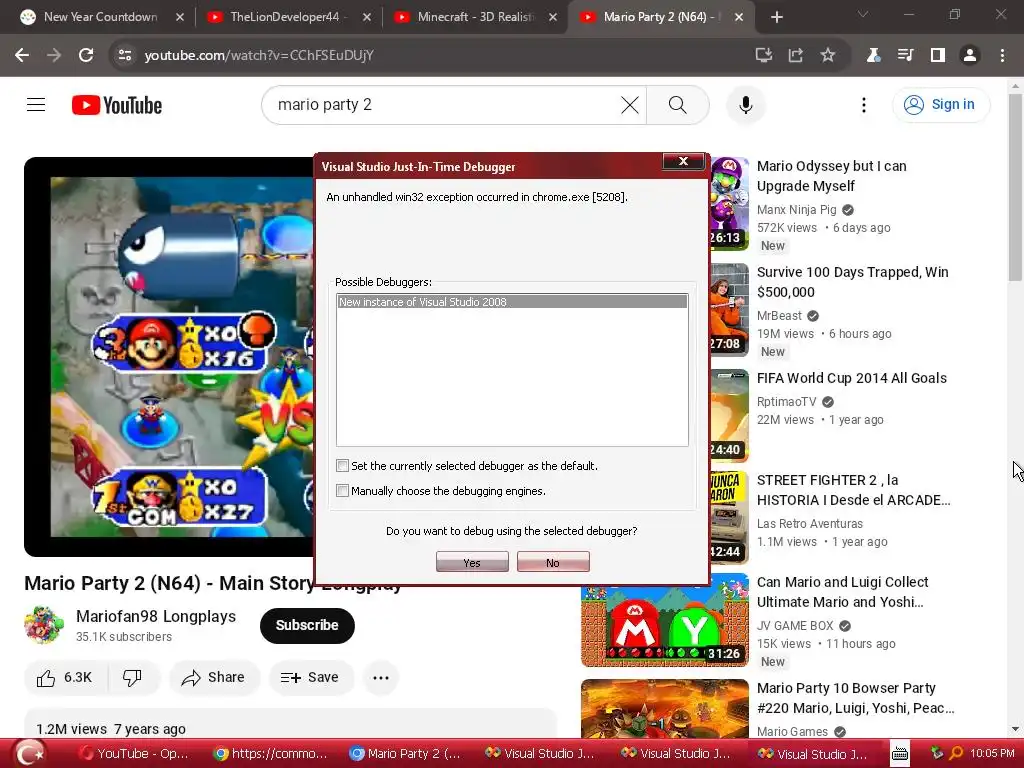Switch to https://commo... Chrome taskbar item
This screenshot has height=768, width=1024.
pos(270,754)
